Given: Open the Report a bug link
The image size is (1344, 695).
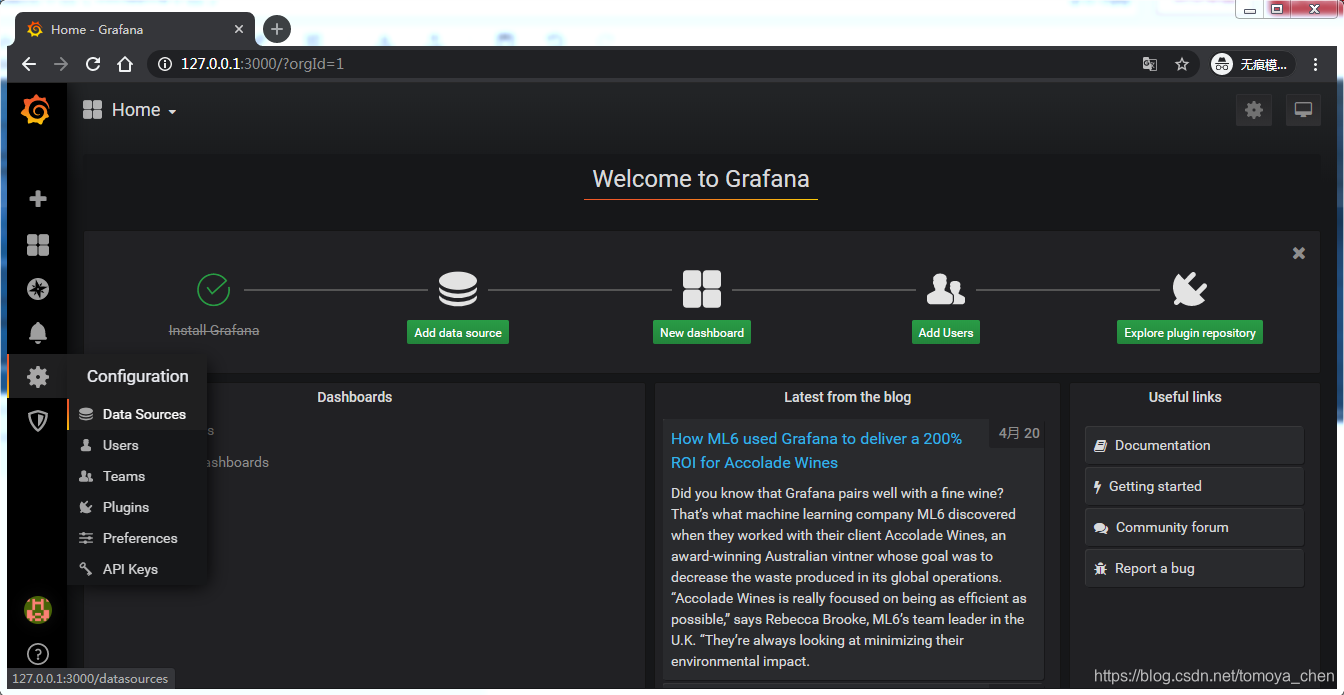Looking at the screenshot, I should point(1194,568).
